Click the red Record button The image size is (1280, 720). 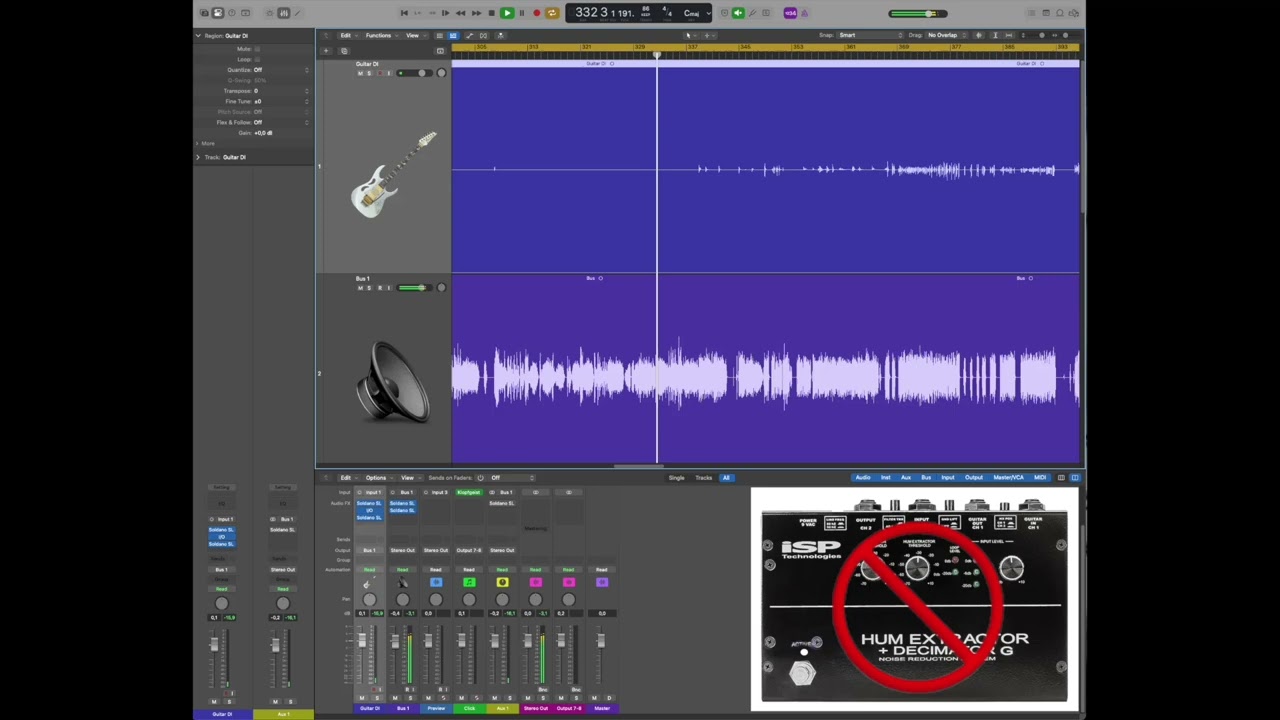click(536, 13)
